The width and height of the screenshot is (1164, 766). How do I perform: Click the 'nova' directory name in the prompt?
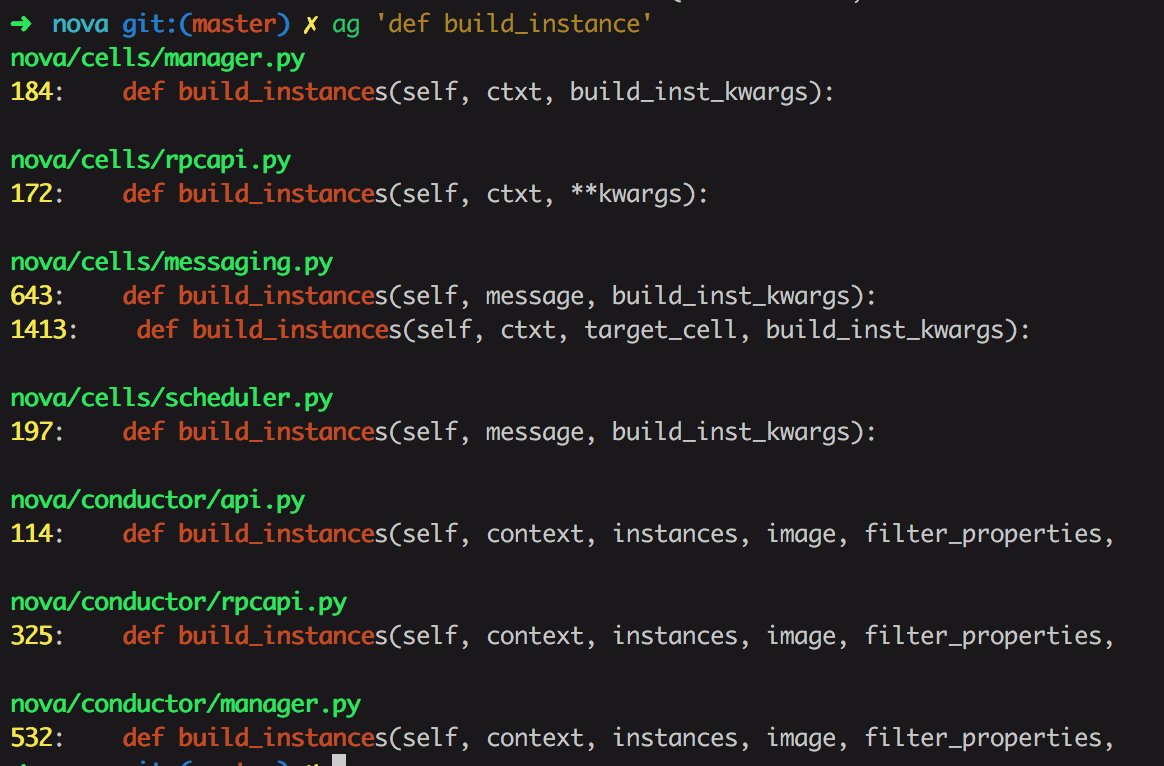[x=80, y=24]
